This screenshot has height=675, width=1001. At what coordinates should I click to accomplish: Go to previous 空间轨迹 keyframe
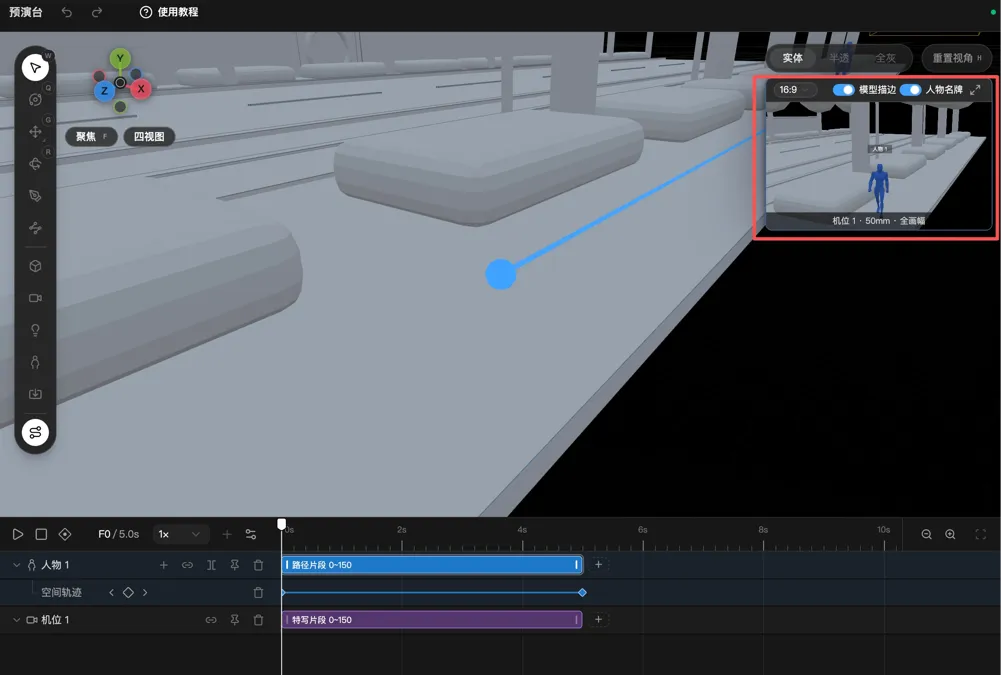coord(111,593)
